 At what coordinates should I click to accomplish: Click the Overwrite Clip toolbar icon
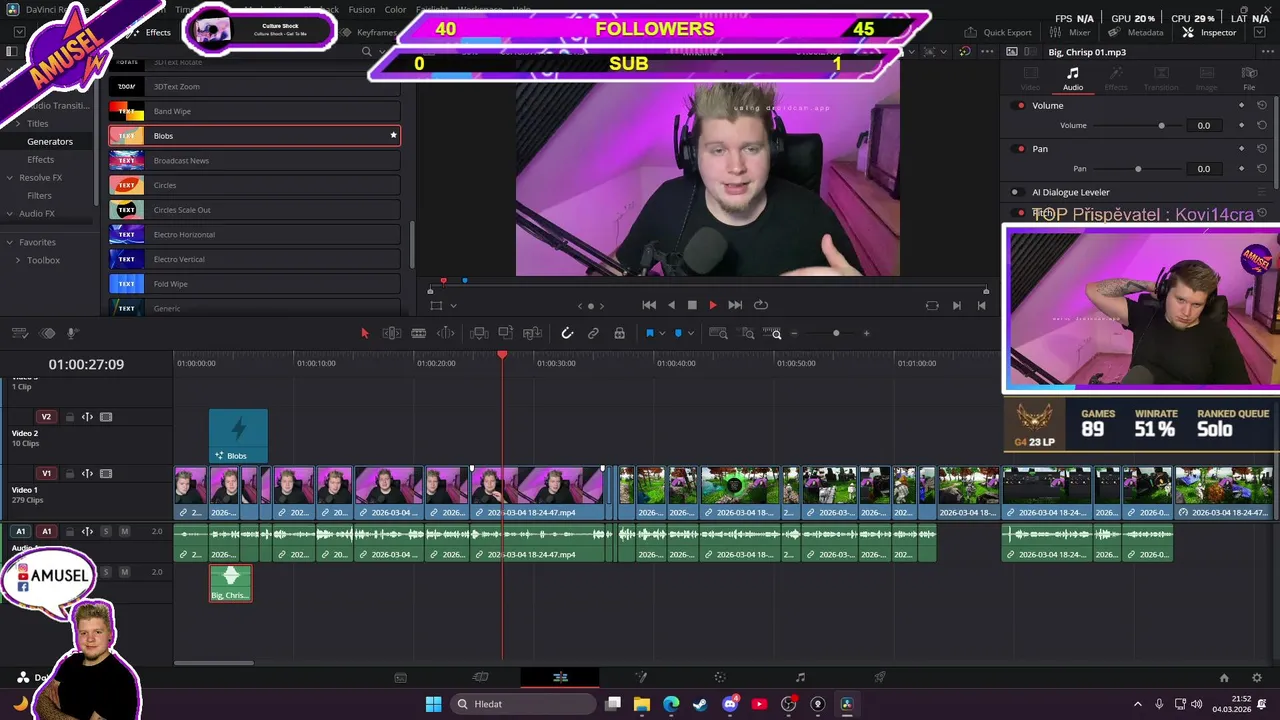coord(506,333)
